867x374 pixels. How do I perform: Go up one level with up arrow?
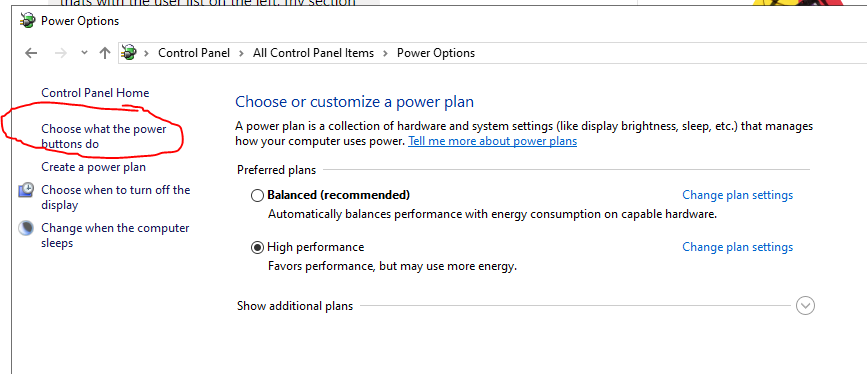pyautogui.click(x=105, y=53)
